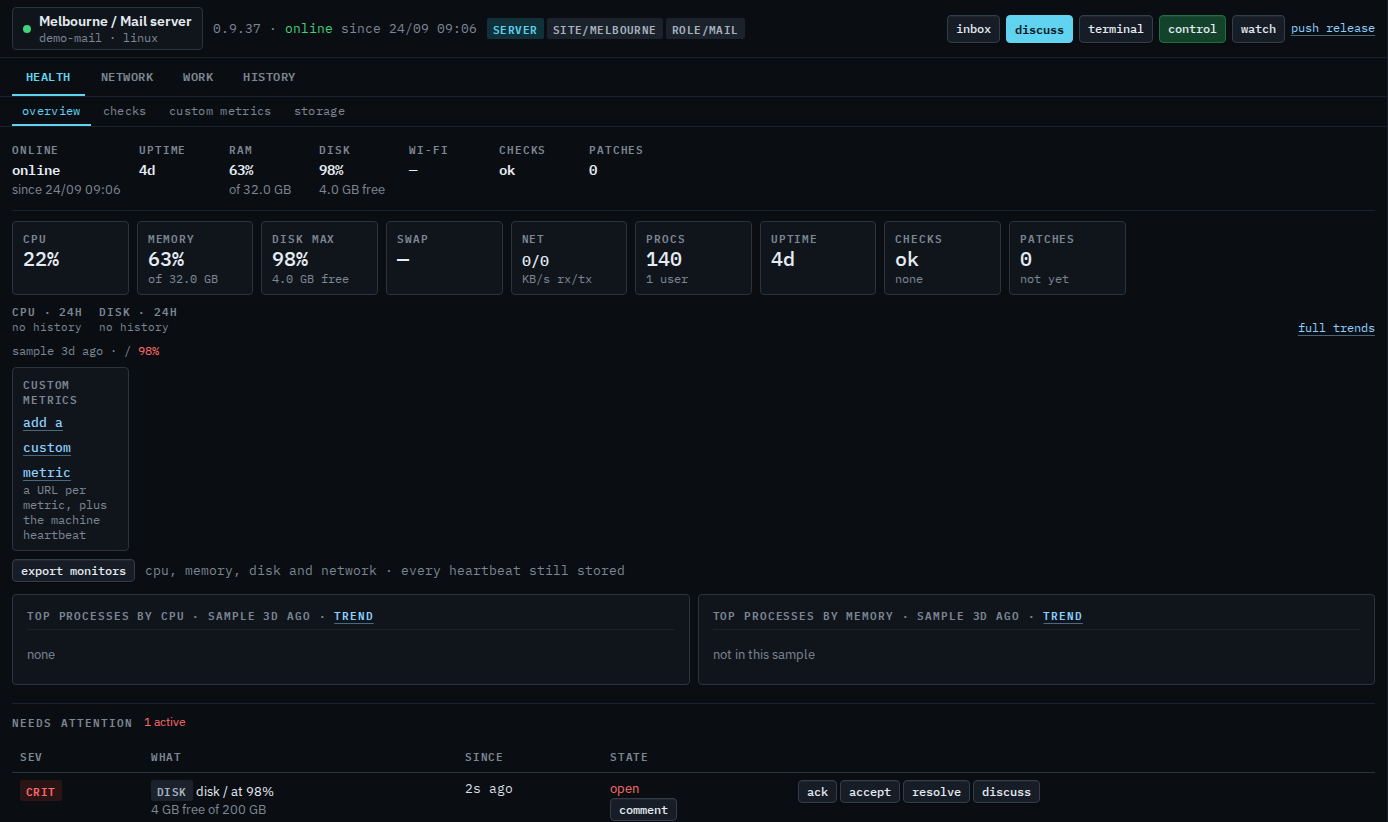Screen dimensions: 1388x822
Task: Click the red 98% sample value
Action: click(149, 351)
